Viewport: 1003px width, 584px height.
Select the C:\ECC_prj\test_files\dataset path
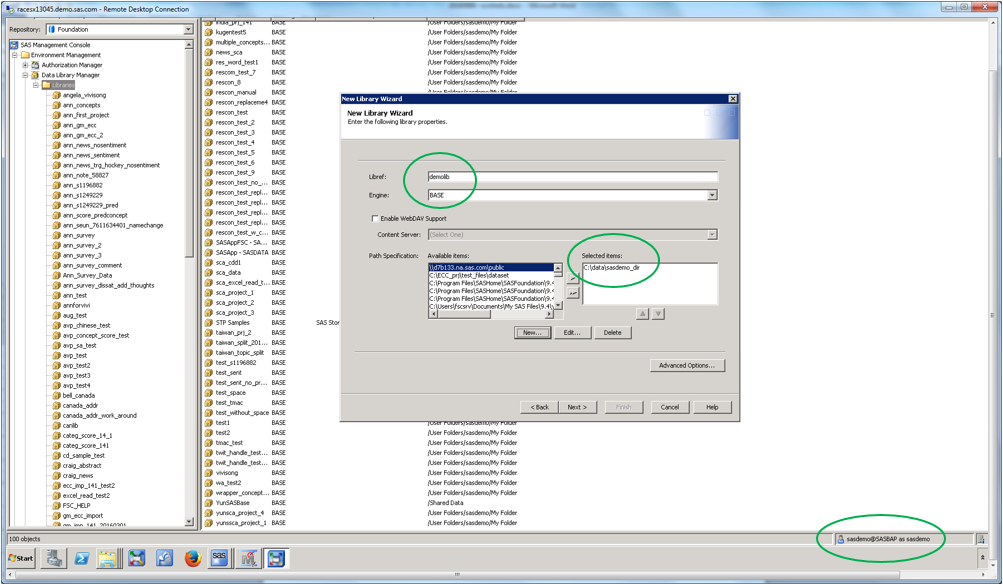coord(491,275)
